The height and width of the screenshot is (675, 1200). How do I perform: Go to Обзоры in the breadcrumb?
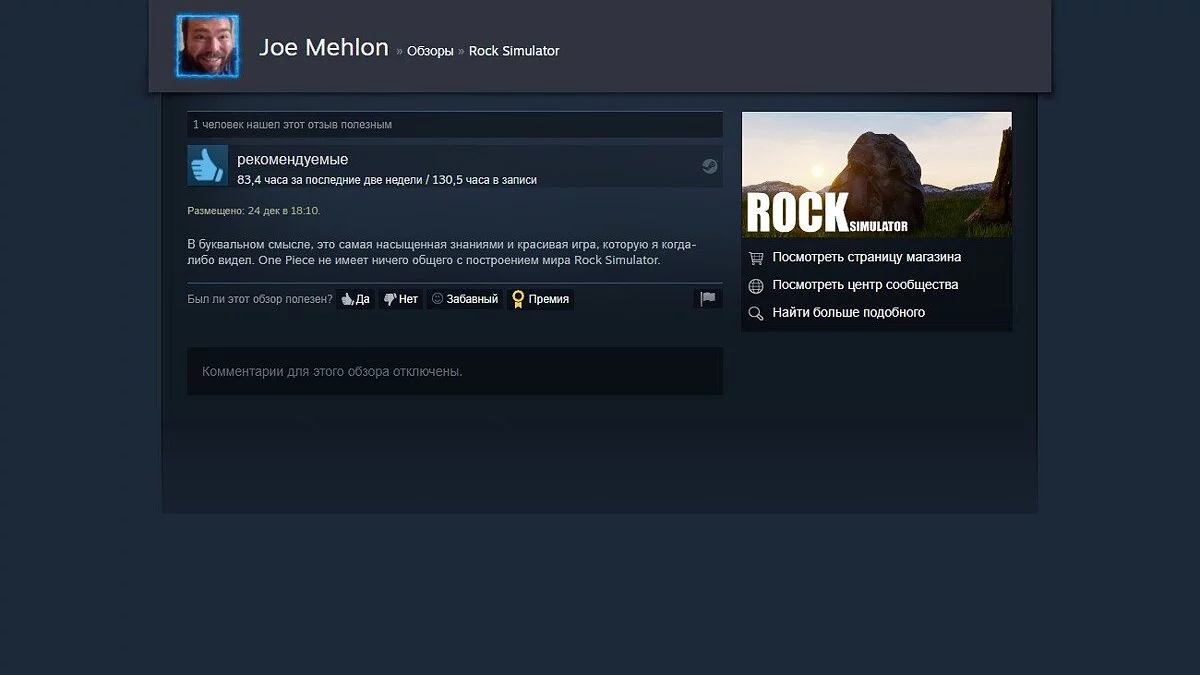coord(430,51)
